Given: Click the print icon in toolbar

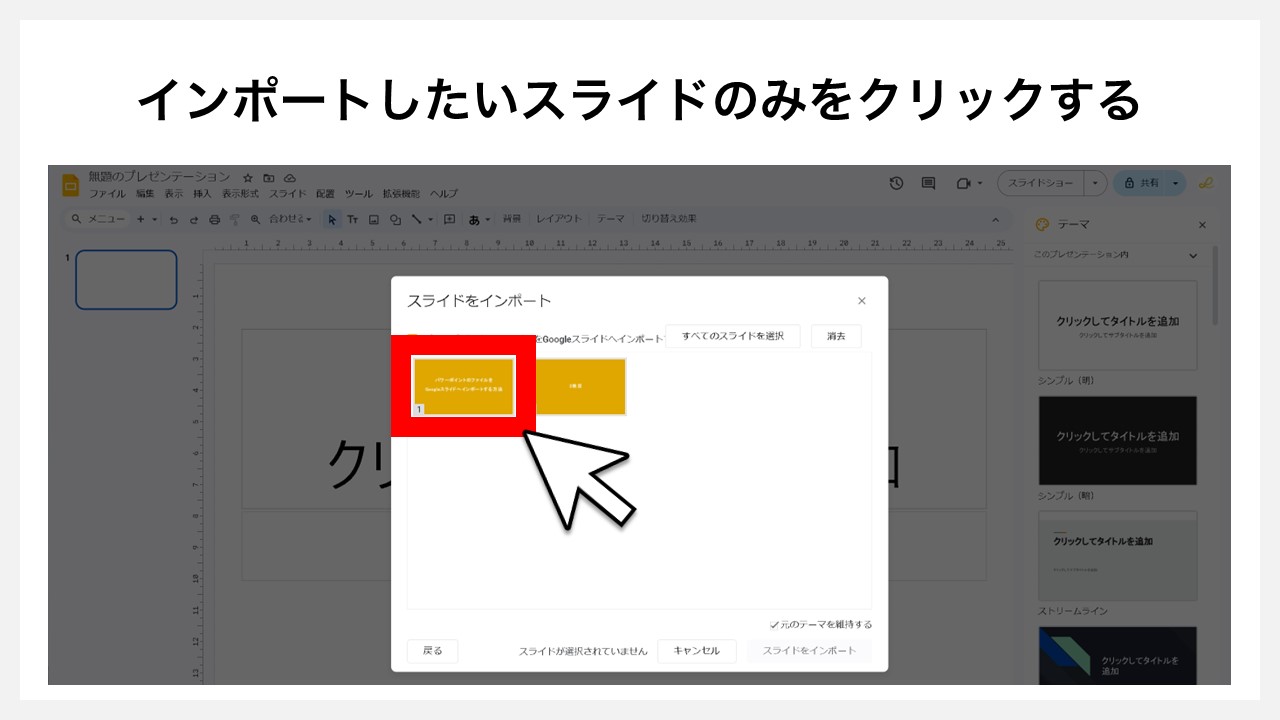Looking at the screenshot, I should coord(214,219).
